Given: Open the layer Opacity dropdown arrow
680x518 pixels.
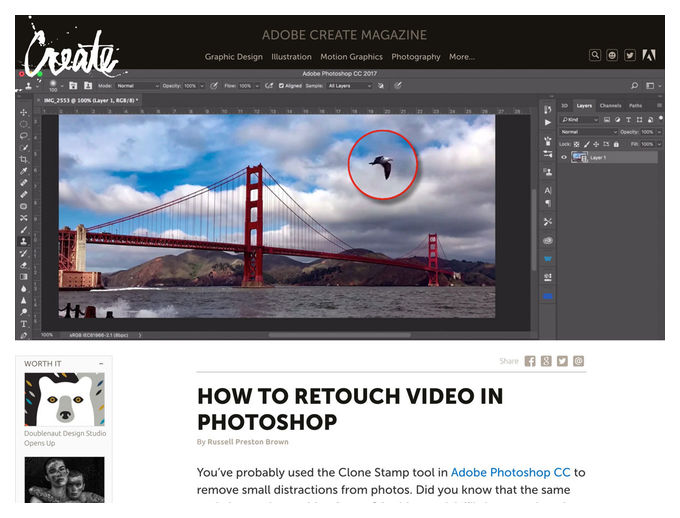Looking at the screenshot, I should tap(659, 132).
